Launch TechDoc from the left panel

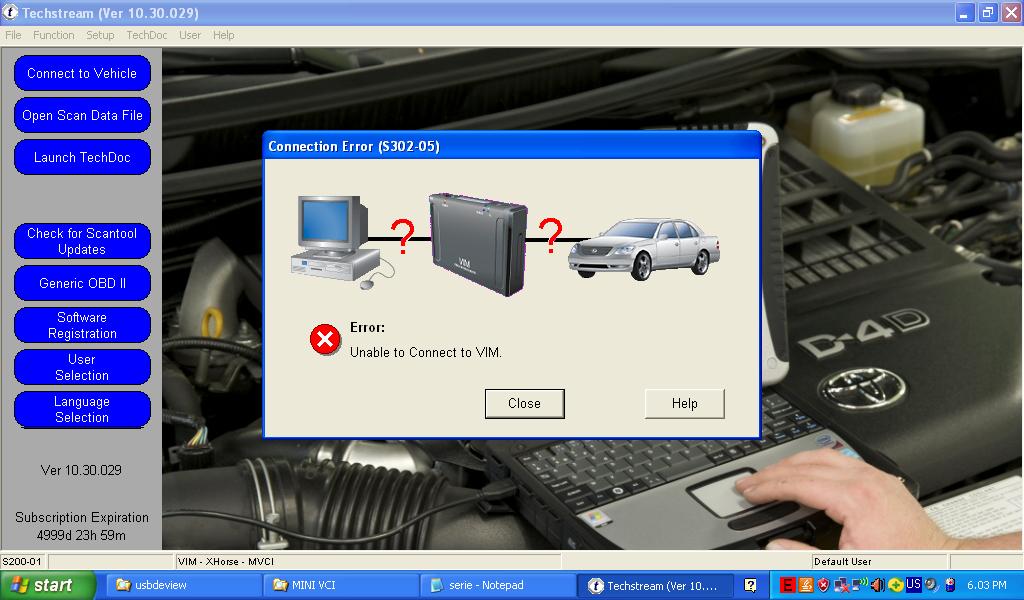tap(82, 157)
